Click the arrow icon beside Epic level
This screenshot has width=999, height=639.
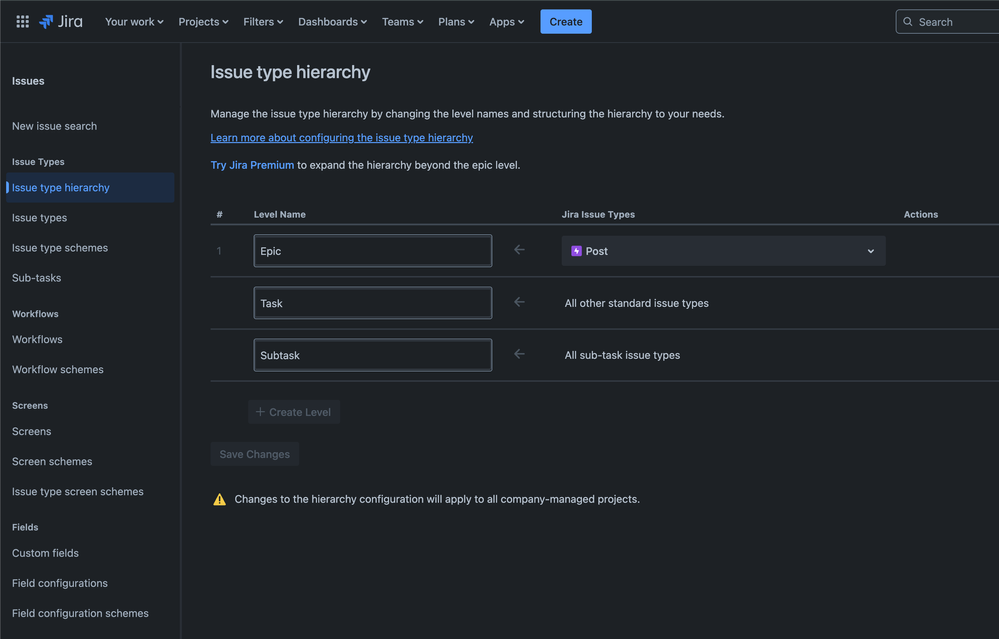(519, 250)
